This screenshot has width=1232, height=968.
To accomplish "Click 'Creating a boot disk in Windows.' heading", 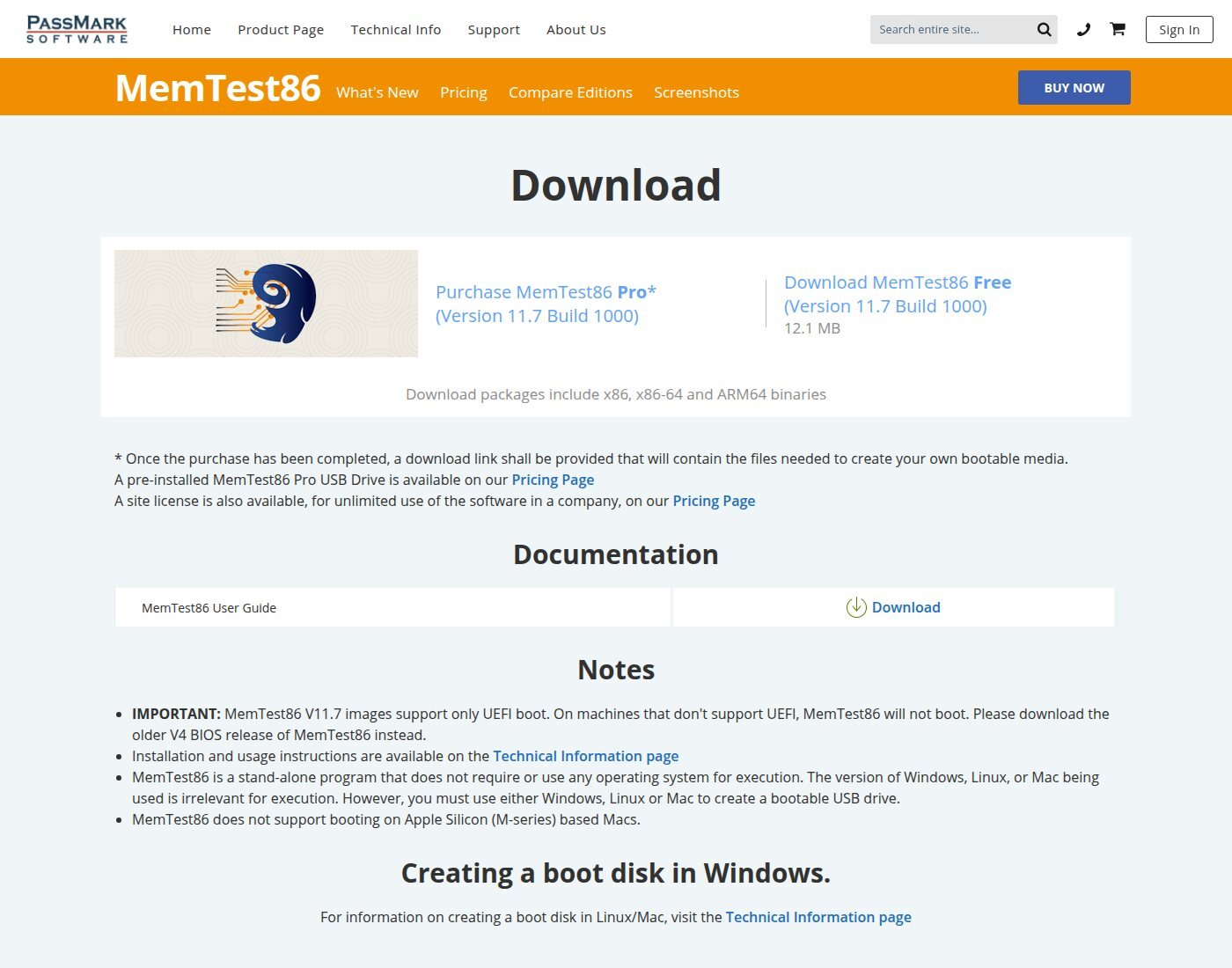I will coord(616,873).
